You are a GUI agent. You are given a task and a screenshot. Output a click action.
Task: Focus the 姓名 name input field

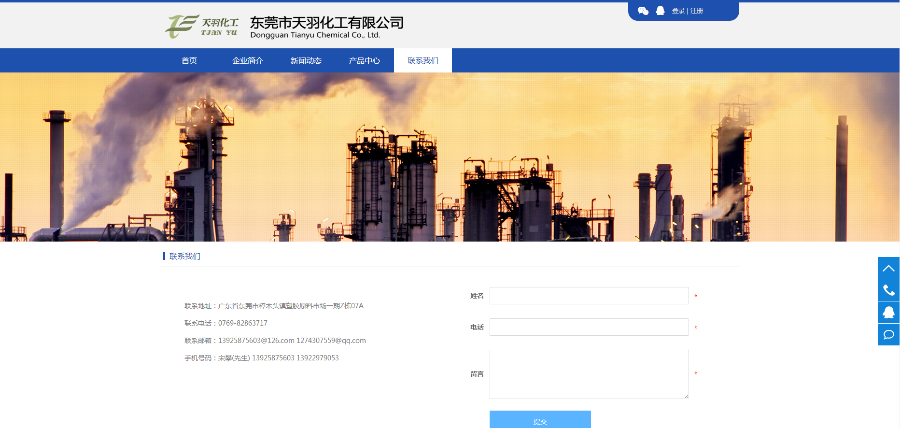click(589, 296)
